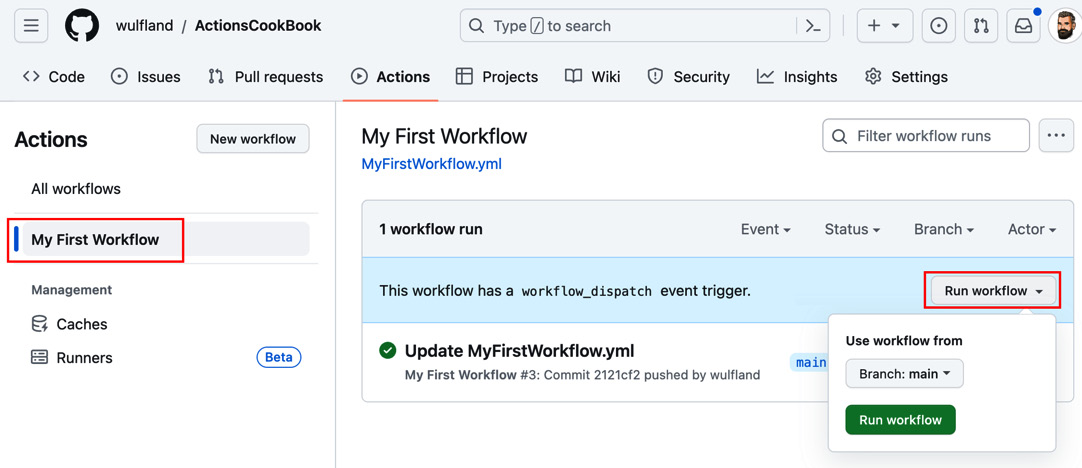Click the GitHub logo icon

pos(82,26)
